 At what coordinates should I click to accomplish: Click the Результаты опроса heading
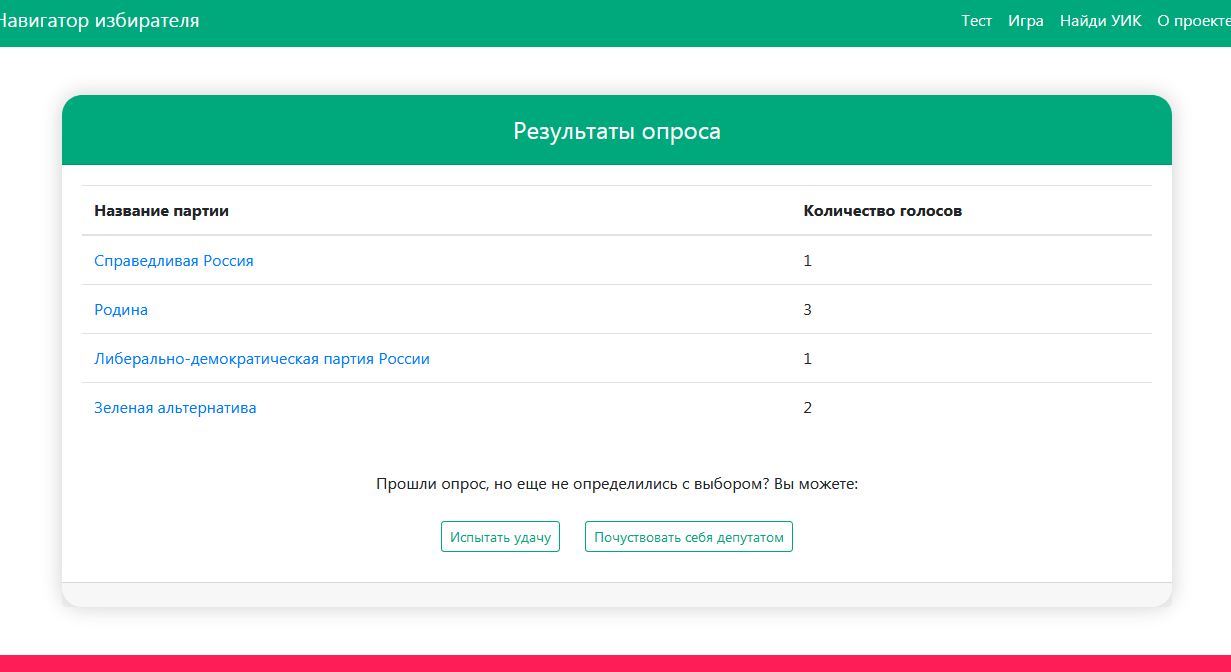point(617,131)
